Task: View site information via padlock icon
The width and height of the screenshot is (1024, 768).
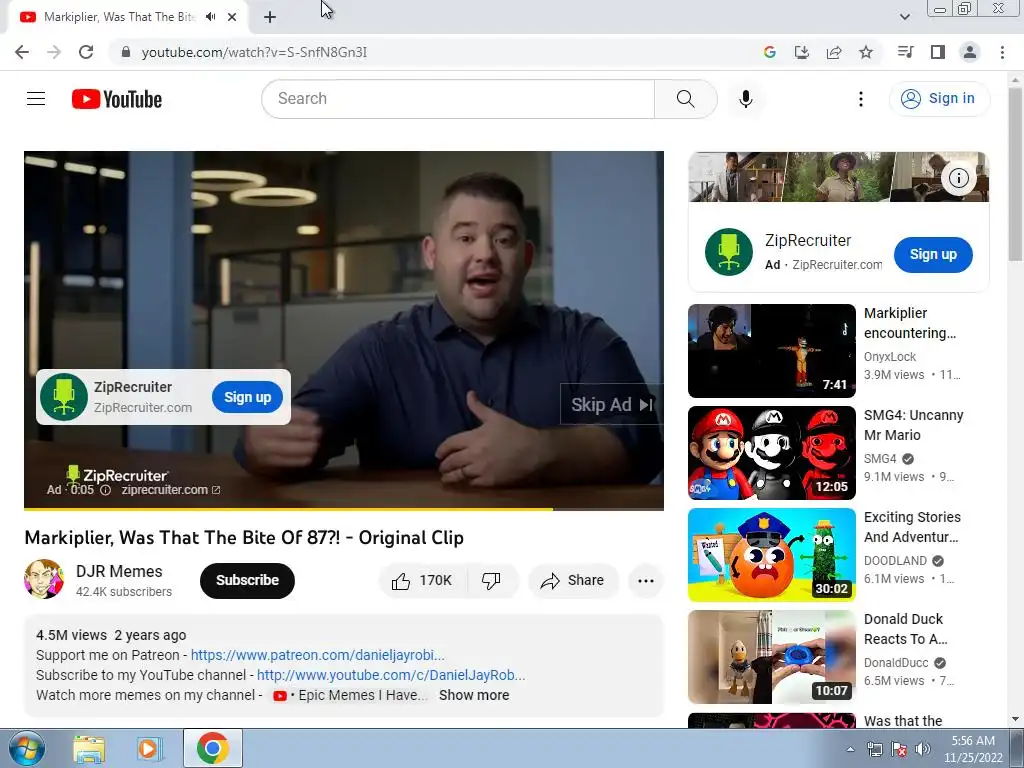Action: (126, 52)
